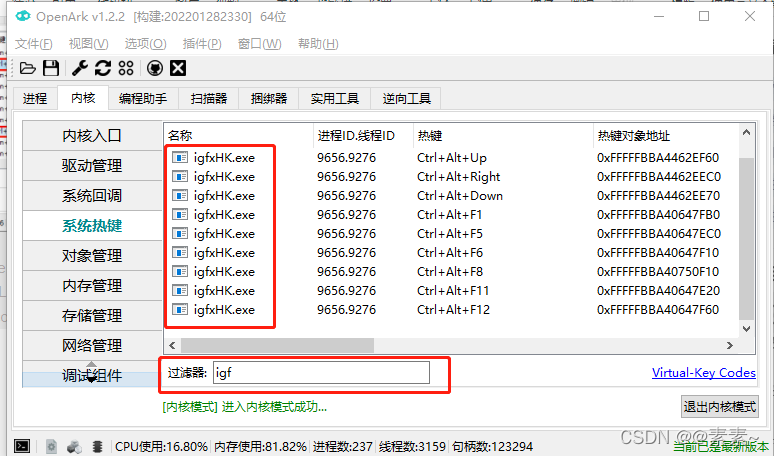Image resolution: width=774 pixels, height=456 pixels.
Task: Open the 插件(P) menu
Action: tap(202, 44)
